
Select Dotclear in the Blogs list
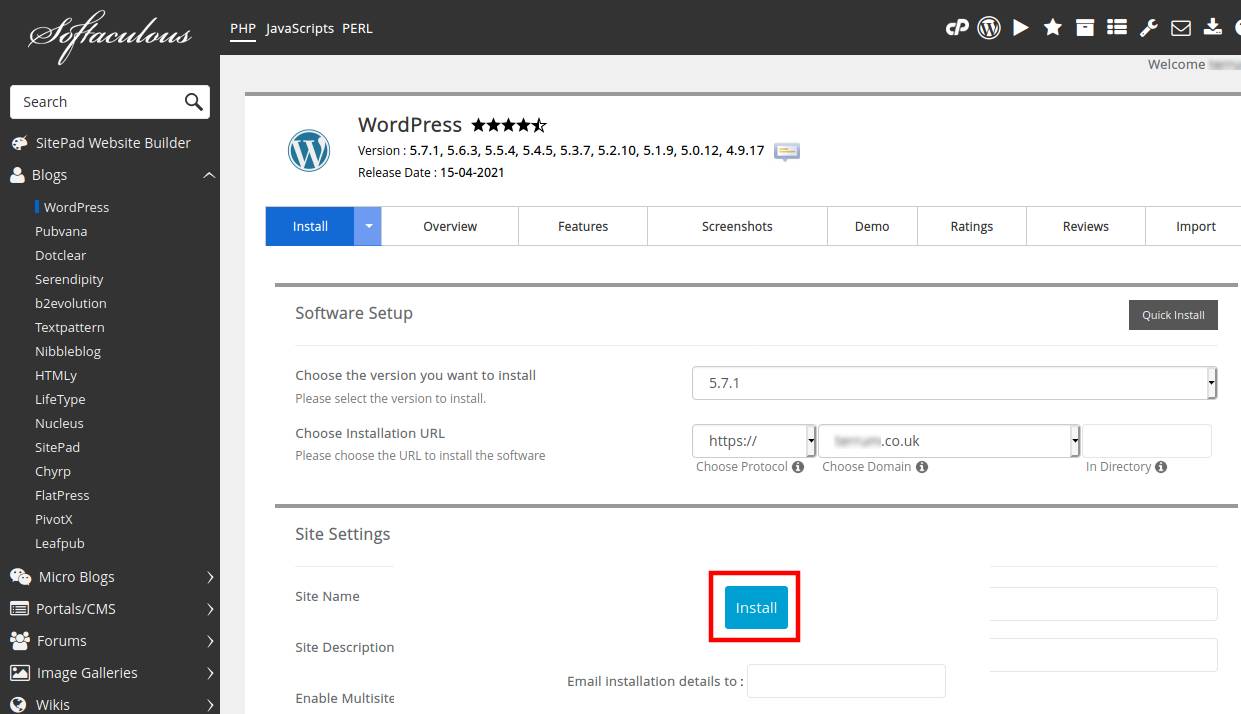[61, 255]
